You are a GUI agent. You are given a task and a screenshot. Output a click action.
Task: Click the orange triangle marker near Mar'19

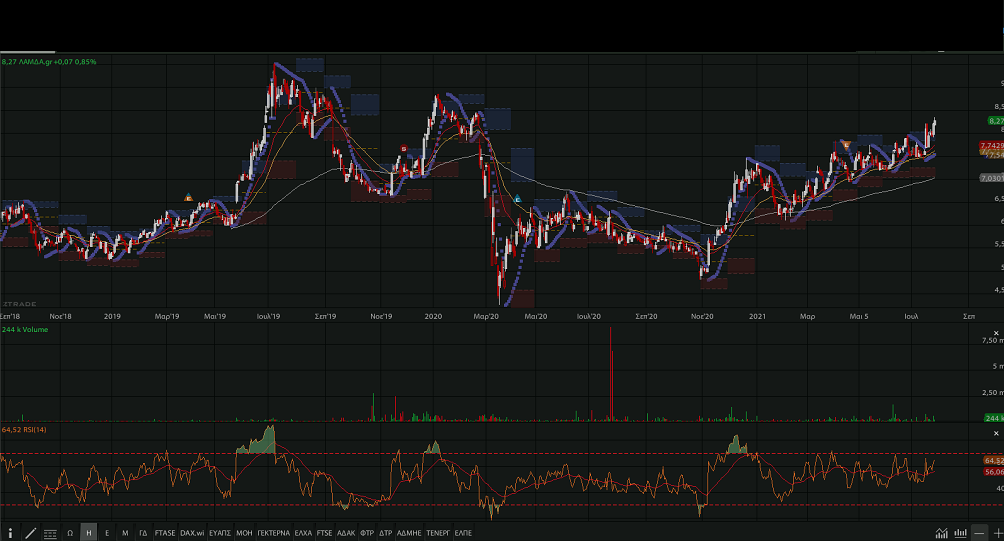[188, 198]
